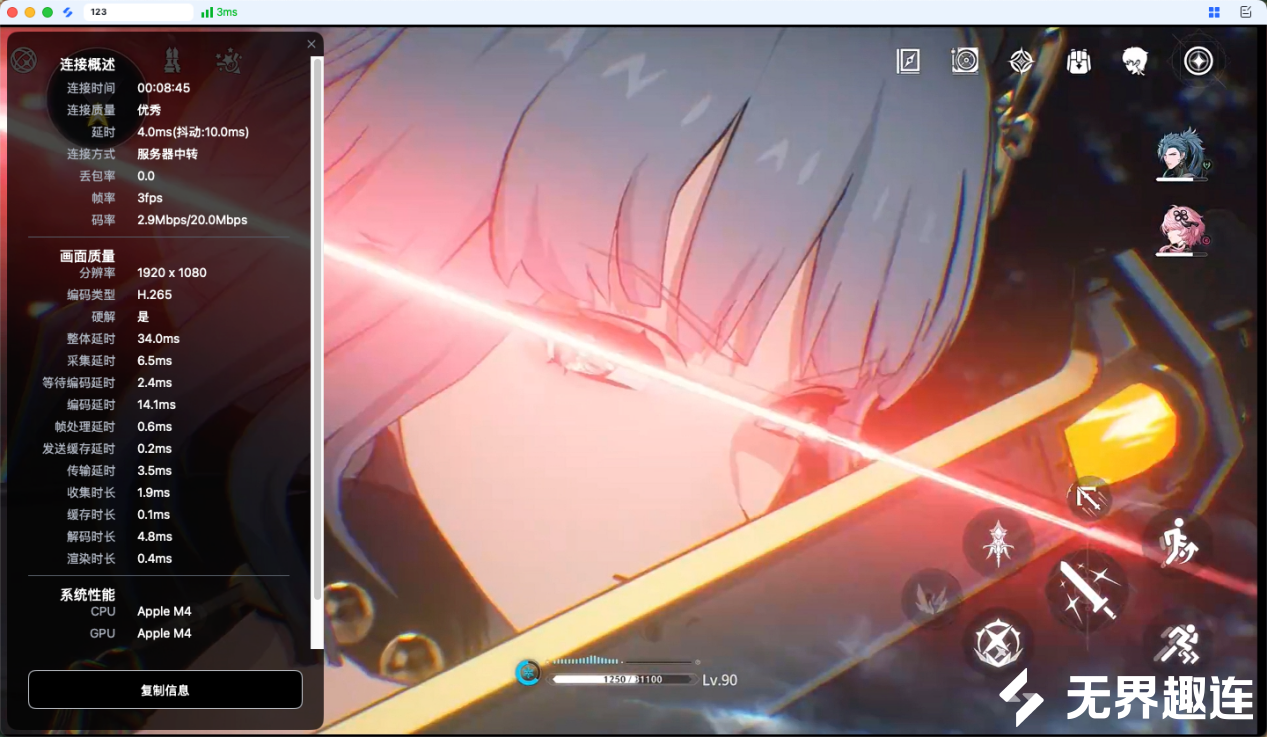
Task: Trigger the ornate dagger skill button
Action: point(998,543)
